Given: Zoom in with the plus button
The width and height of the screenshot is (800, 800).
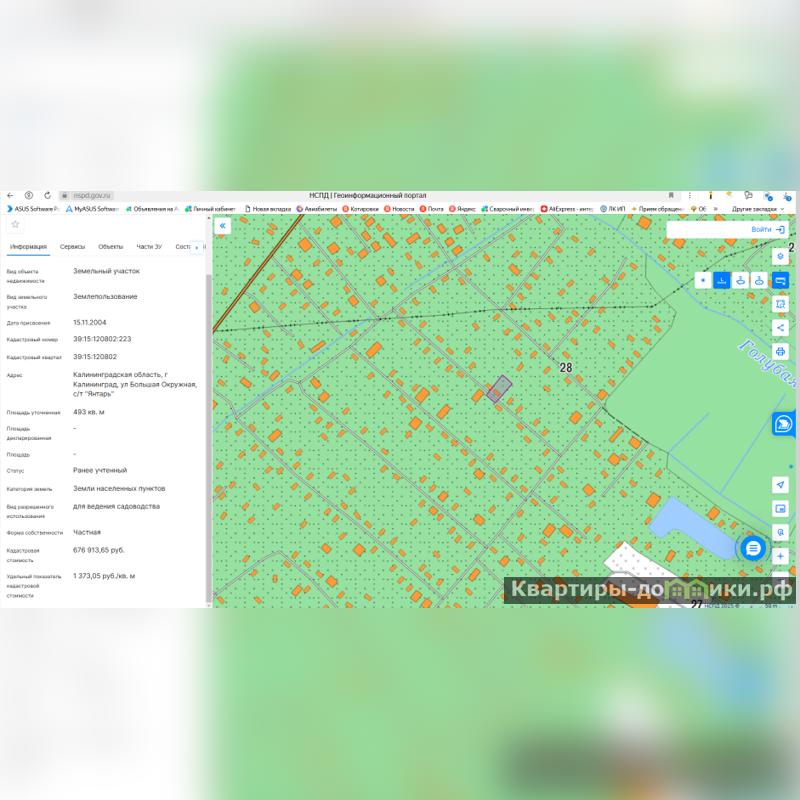Looking at the screenshot, I should click(781, 556).
